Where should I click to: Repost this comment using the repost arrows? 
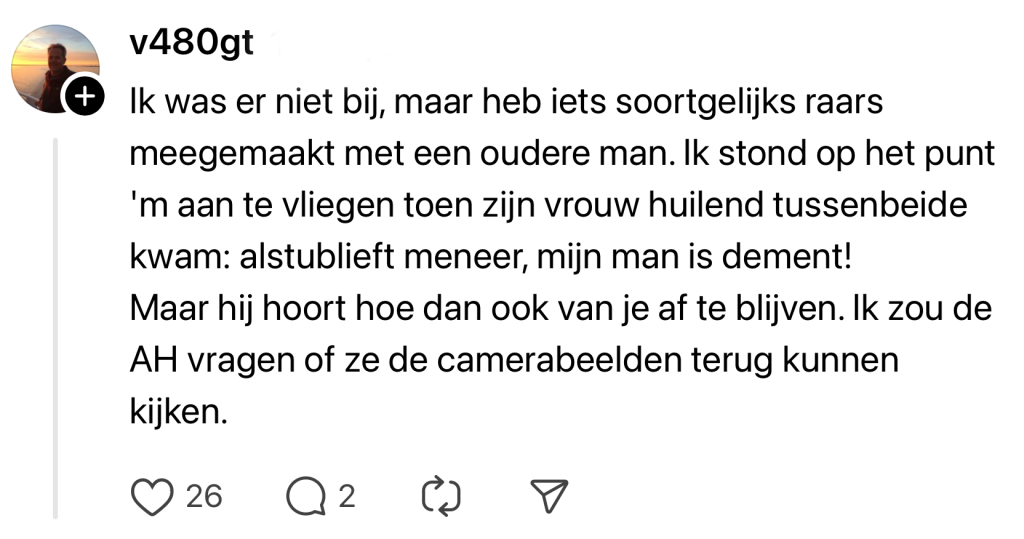439,495
